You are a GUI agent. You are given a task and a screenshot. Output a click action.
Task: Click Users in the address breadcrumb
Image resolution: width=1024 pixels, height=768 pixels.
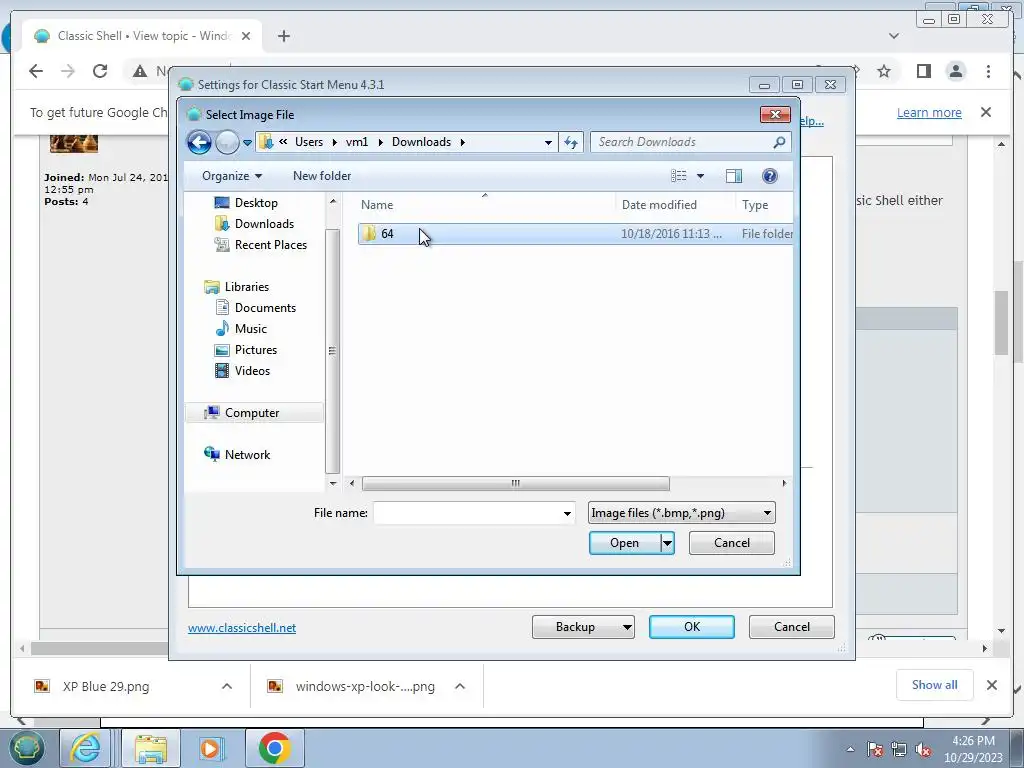309,142
